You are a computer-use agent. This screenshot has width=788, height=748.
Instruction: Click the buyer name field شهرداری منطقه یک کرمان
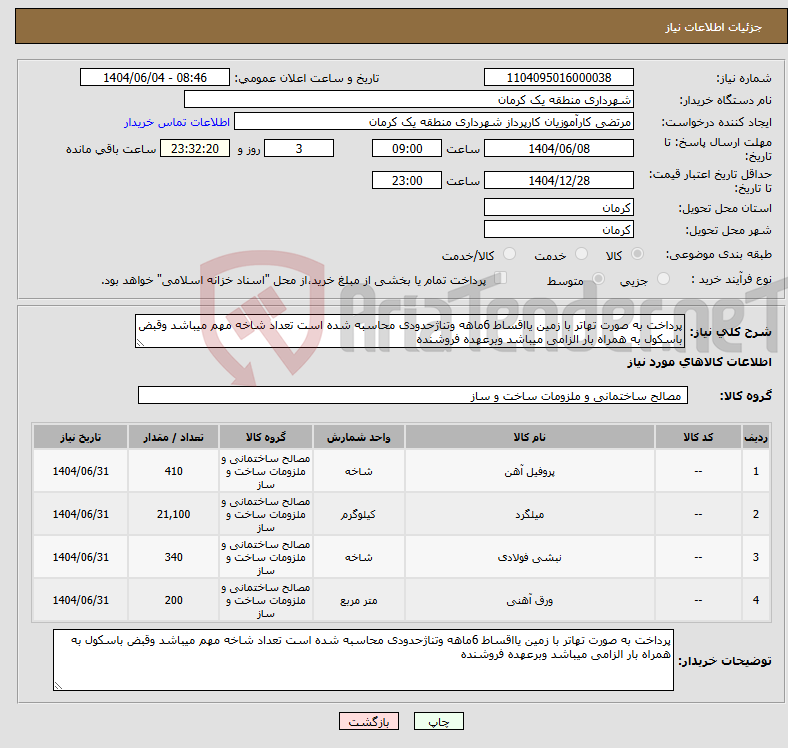409,100
